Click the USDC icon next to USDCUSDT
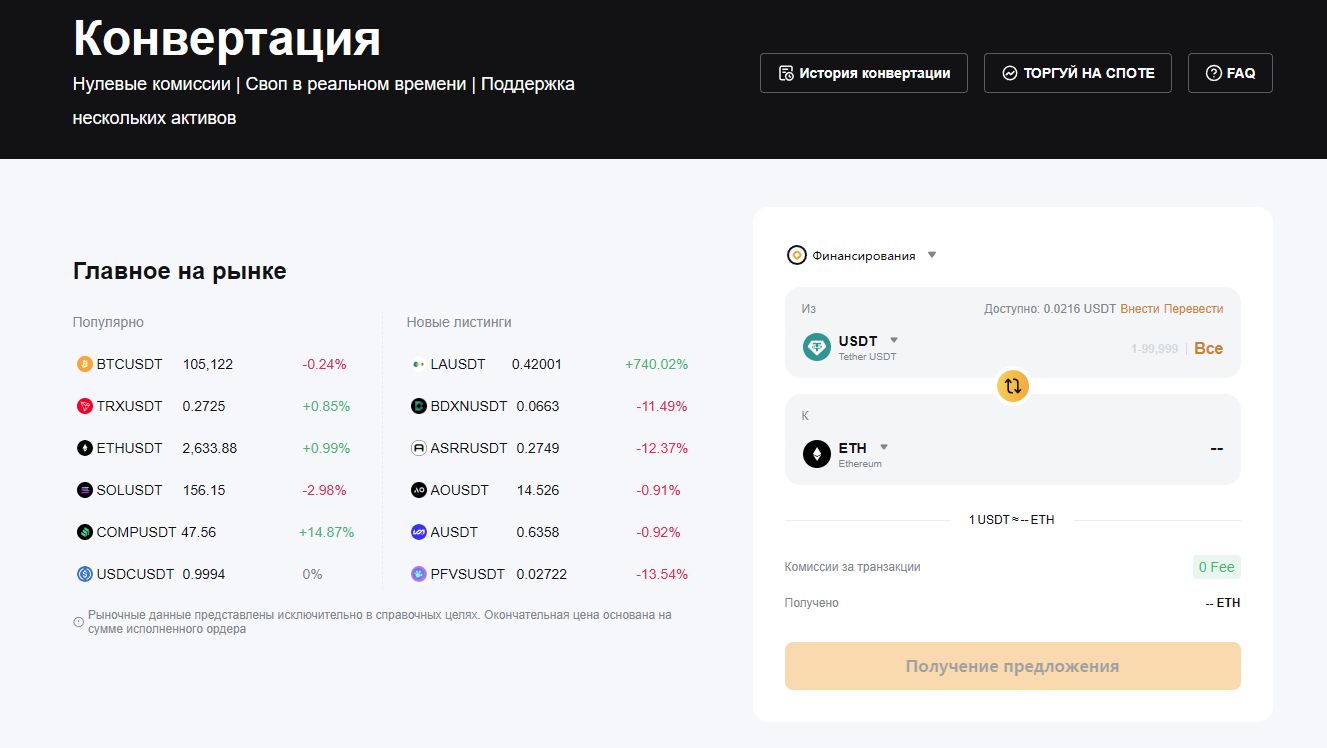This screenshot has width=1327, height=748. pos(84,574)
